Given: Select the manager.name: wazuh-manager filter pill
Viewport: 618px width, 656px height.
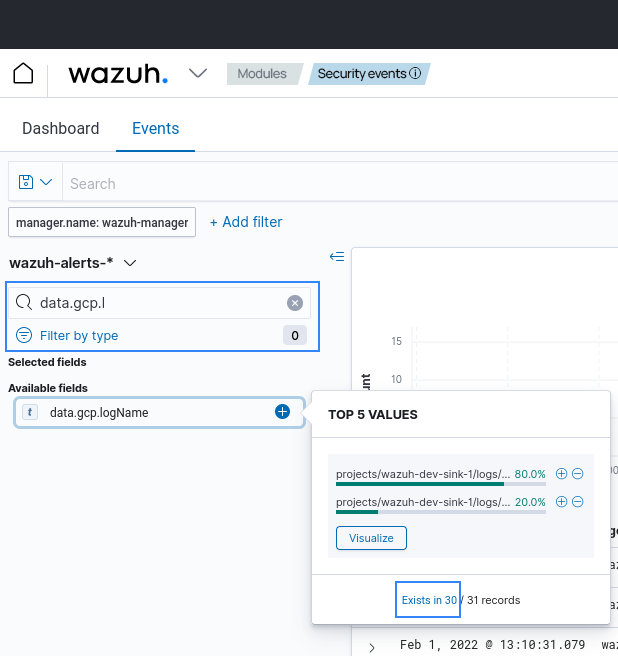Looking at the screenshot, I should click(102, 222).
